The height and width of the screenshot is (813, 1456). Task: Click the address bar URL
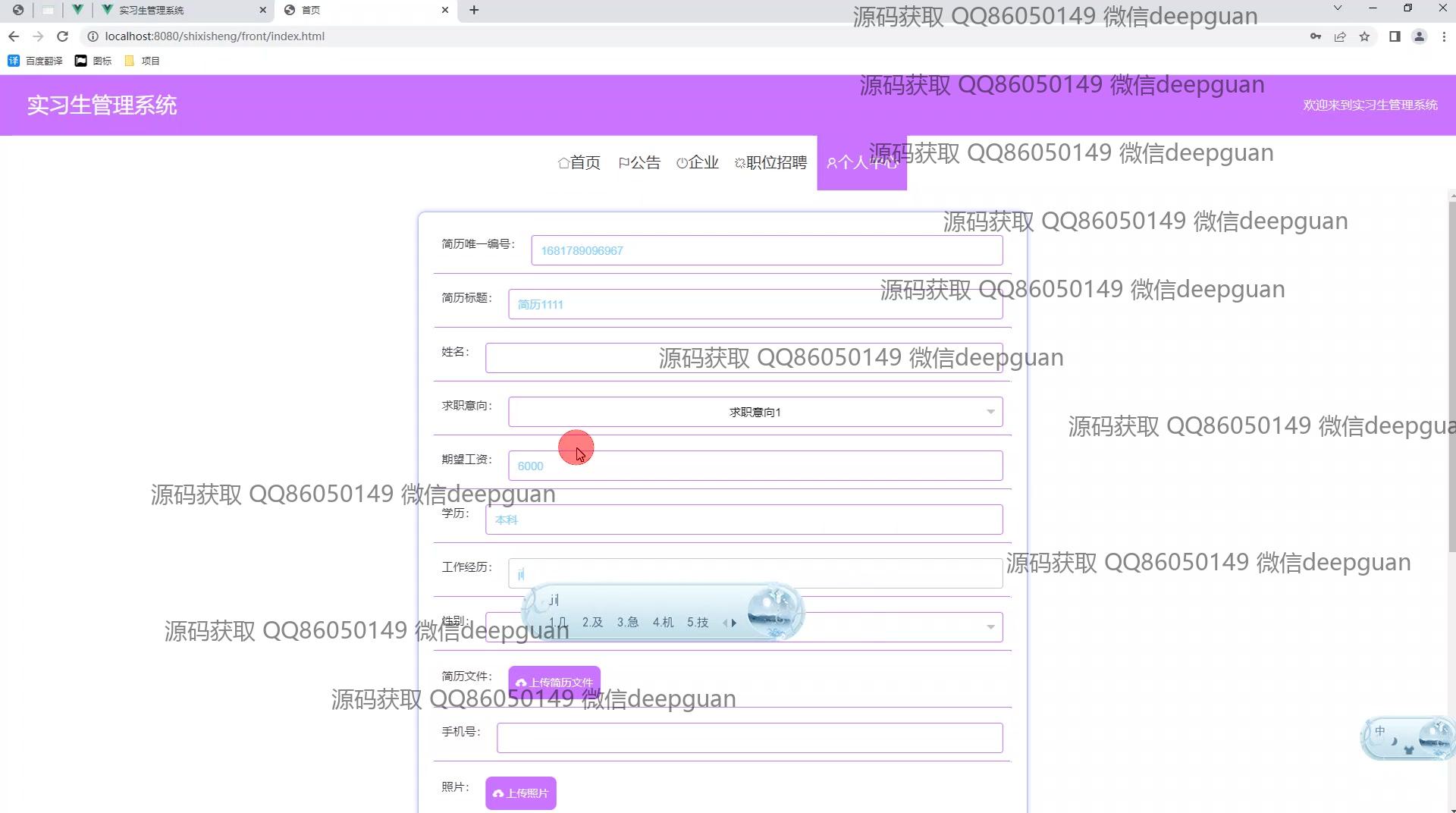coord(215,36)
